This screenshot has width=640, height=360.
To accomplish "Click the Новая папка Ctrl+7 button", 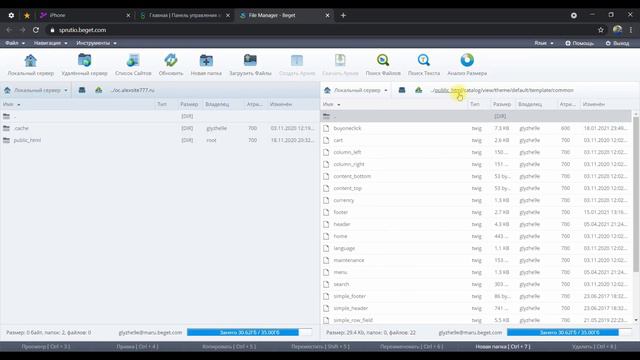I will click(503, 347).
